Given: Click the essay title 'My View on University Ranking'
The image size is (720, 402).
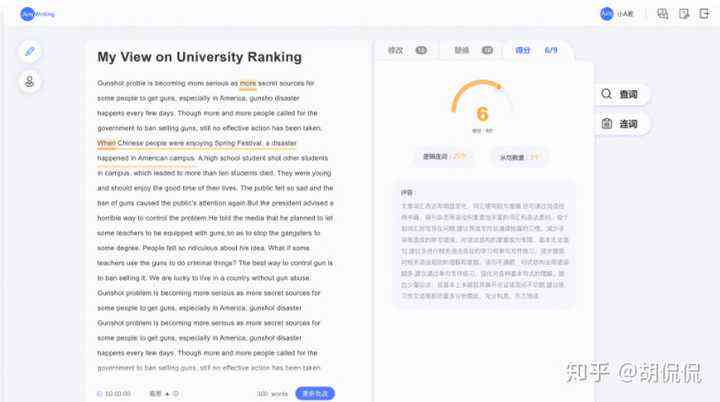Looking at the screenshot, I should coord(200,57).
